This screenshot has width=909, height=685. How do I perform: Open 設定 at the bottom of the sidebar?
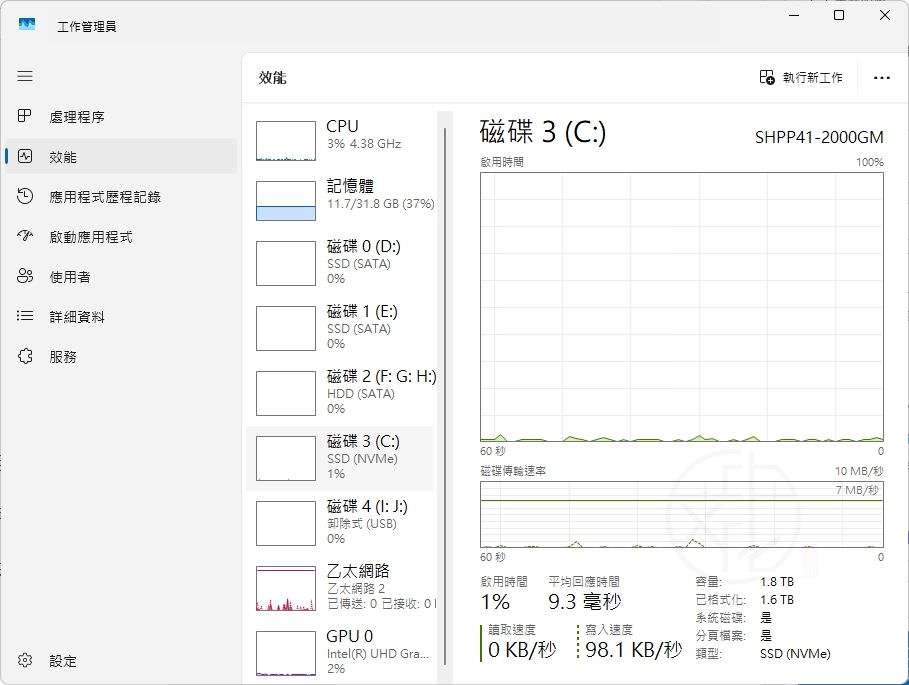pos(121,661)
